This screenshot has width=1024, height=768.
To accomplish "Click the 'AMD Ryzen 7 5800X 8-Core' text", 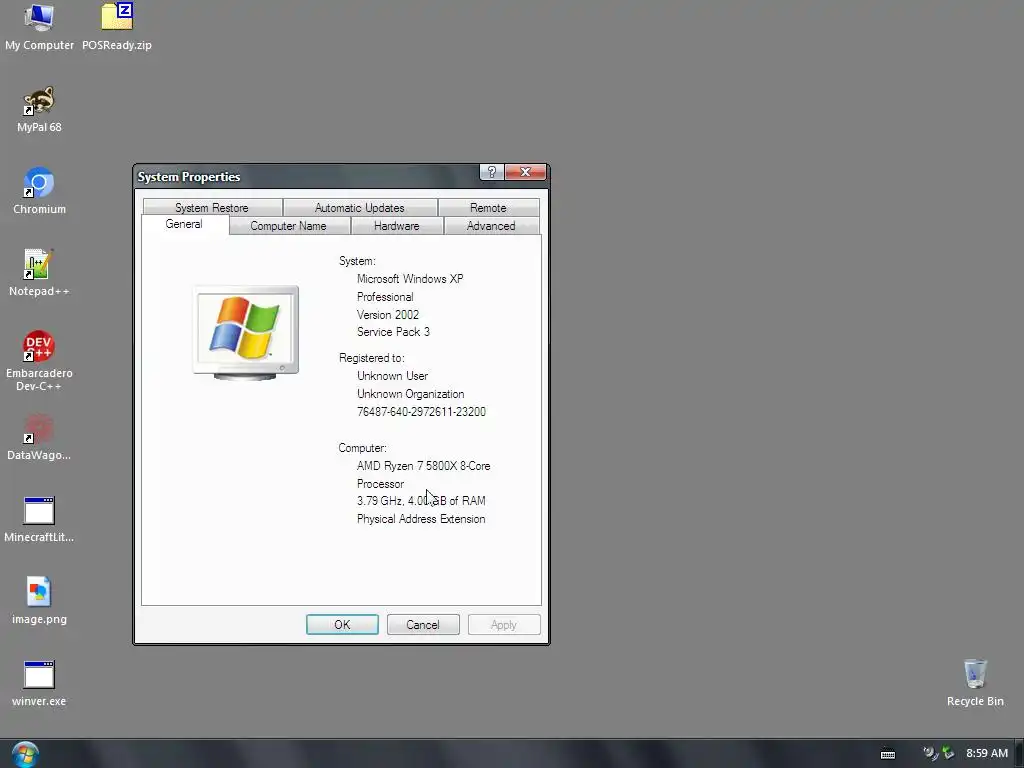I will point(423,466).
